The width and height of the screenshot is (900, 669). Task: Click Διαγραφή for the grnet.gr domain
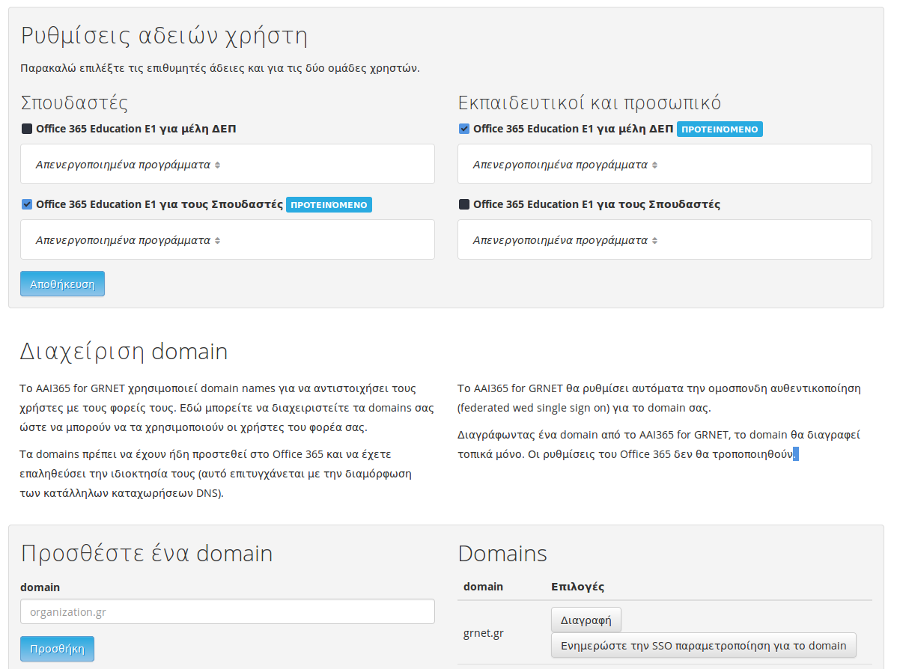coord(586,620)
